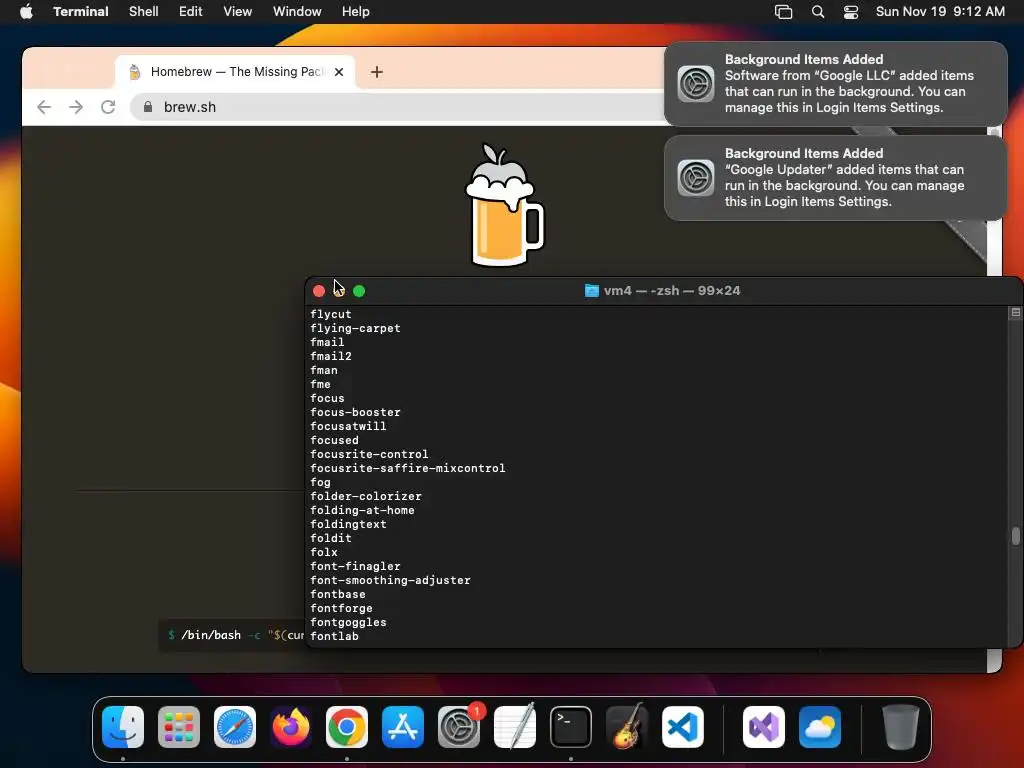Open the purple Visual Studio dock icon
1024x768 pixels.
pyautogui.click(x=764, y=727)
